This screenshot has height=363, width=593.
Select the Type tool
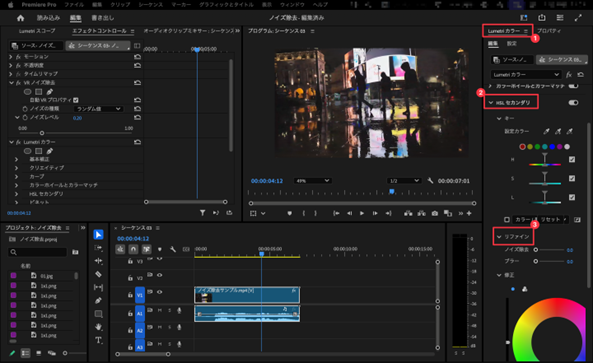(x=98, y=340)
